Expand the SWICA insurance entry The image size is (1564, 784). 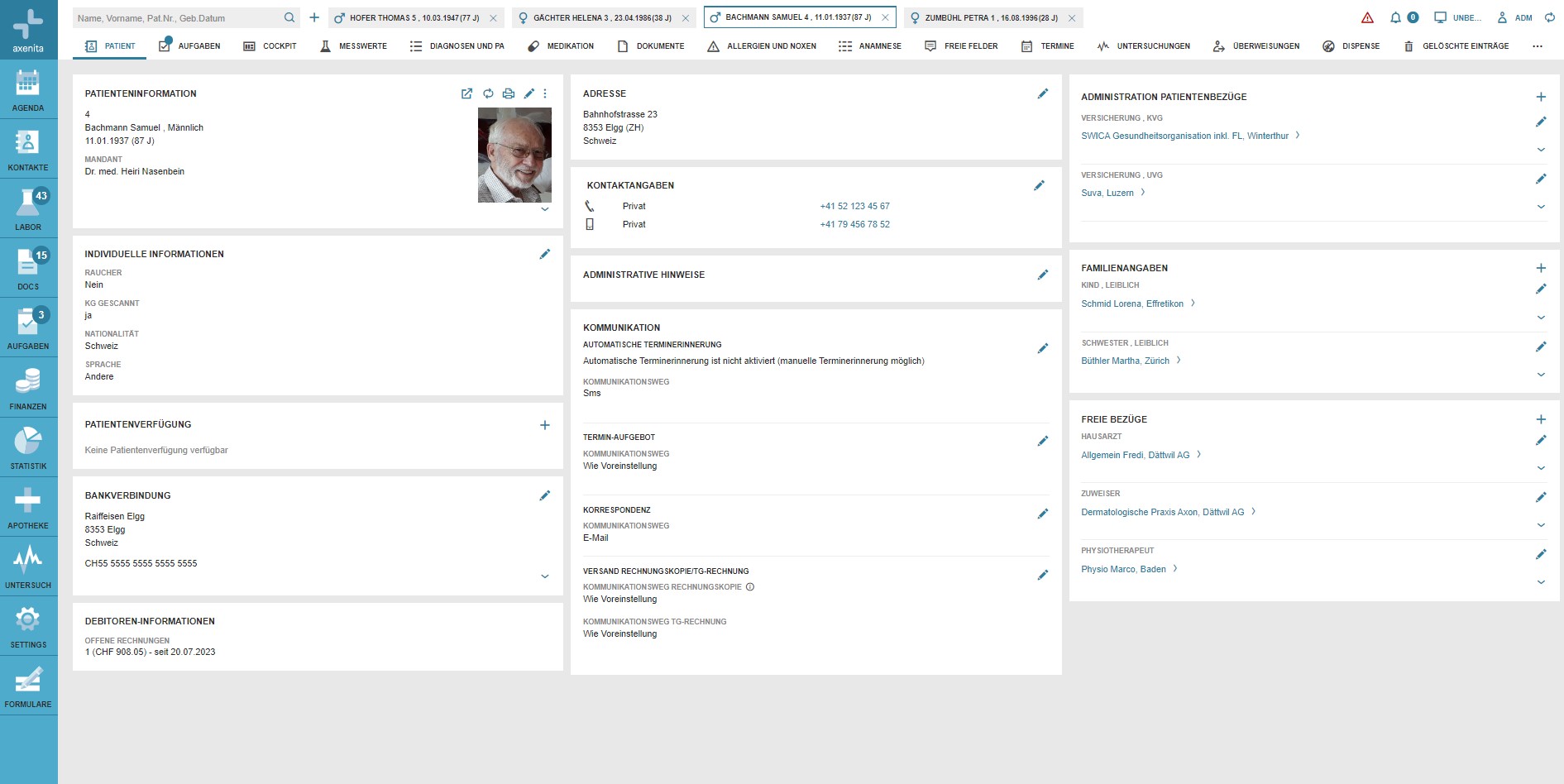(x=1541, y=150)
